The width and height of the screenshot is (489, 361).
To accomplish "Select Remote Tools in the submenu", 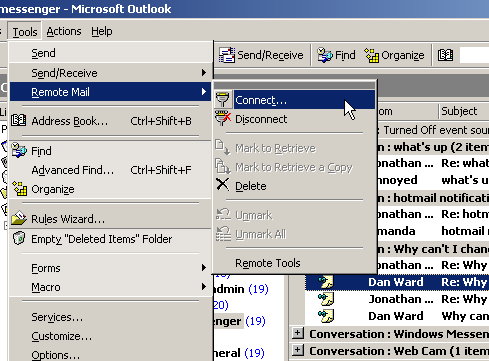I will click(x=294, y=263).
